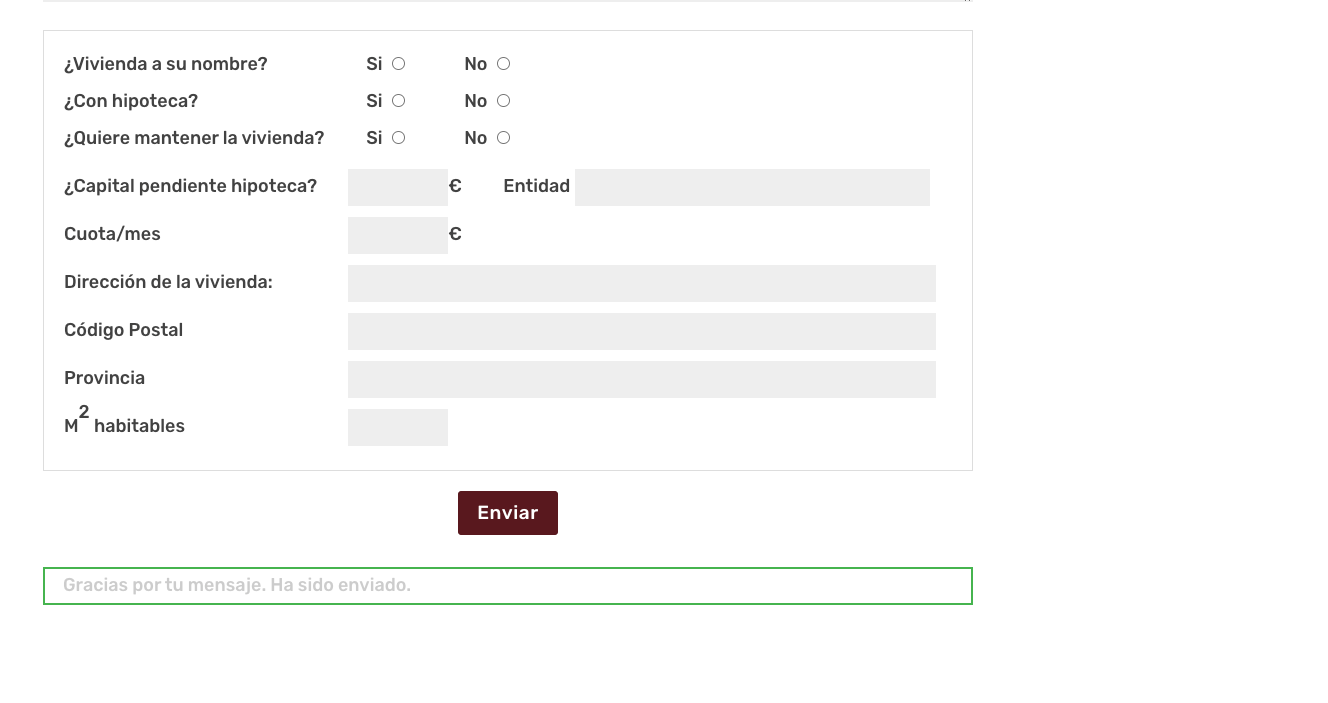Submit the form with Enviar button
The height and width of the screenshot is (703, 1328).
(508, 513)
